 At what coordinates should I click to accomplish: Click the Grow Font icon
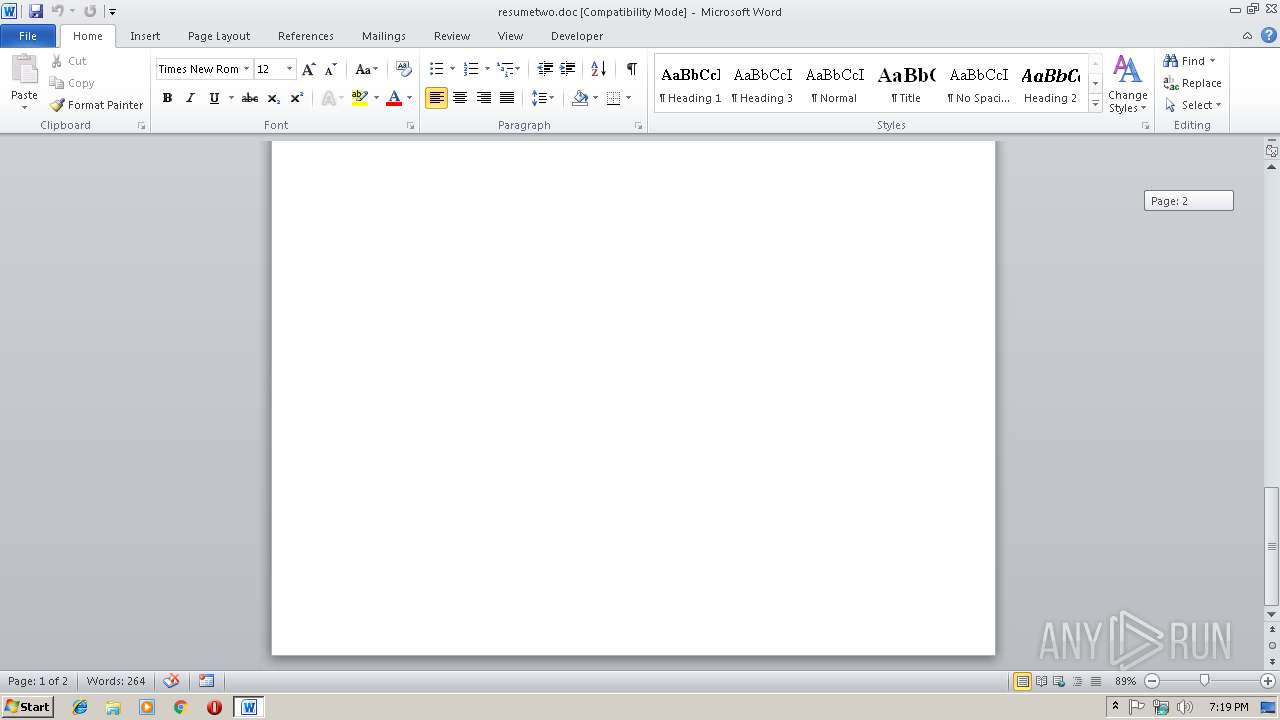point(309,69)
